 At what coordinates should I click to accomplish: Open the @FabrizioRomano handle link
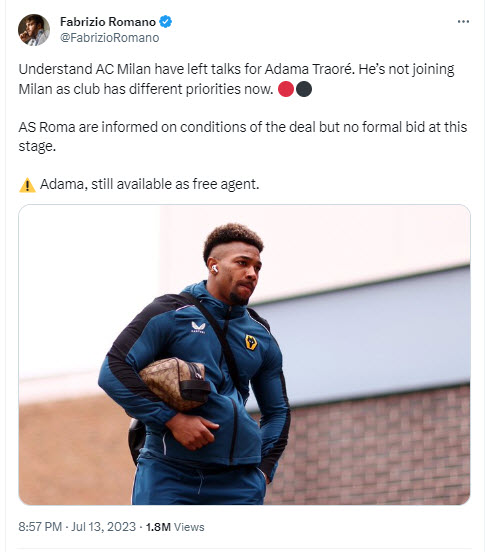point(109,38)
